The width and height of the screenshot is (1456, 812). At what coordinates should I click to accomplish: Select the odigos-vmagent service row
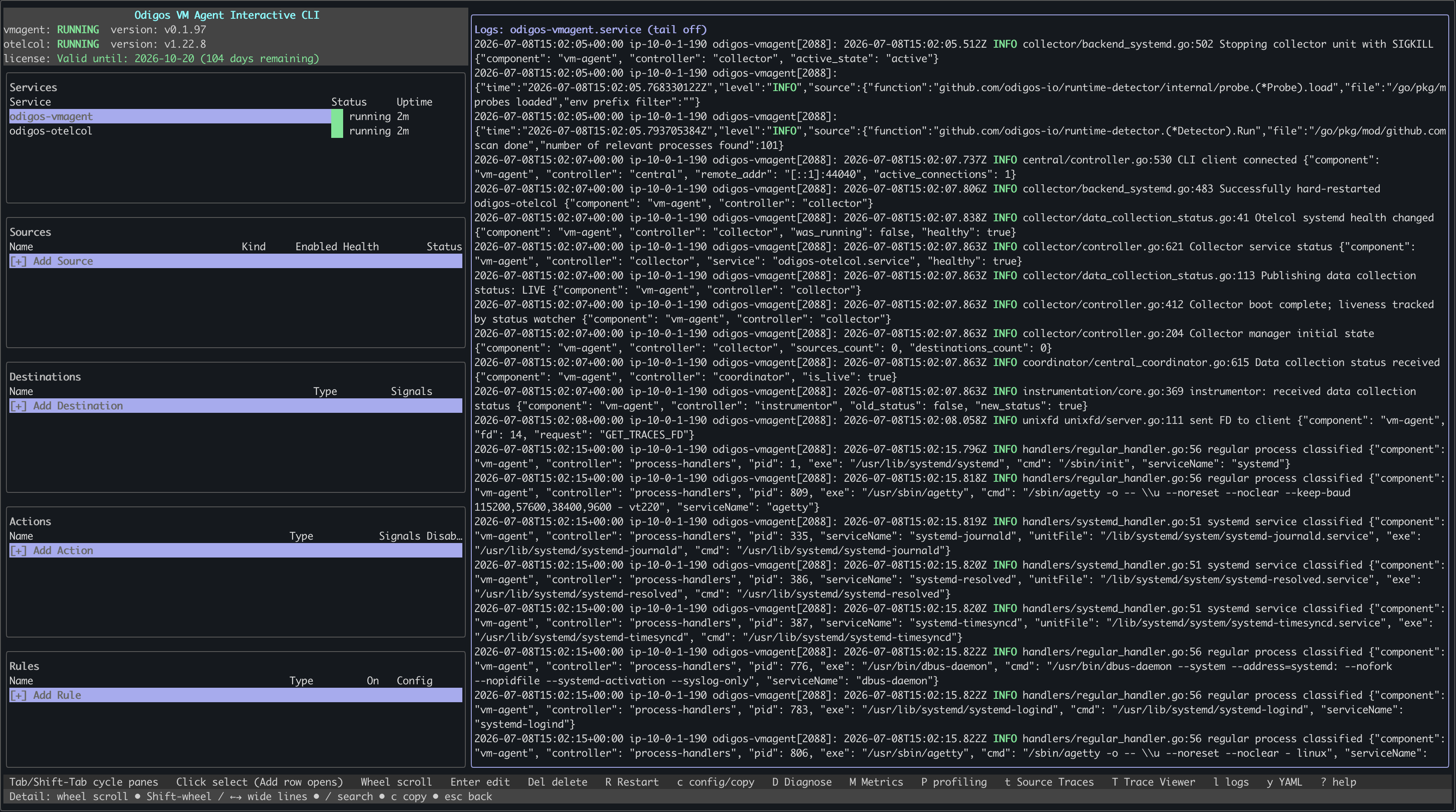click(x=236, y=117)
